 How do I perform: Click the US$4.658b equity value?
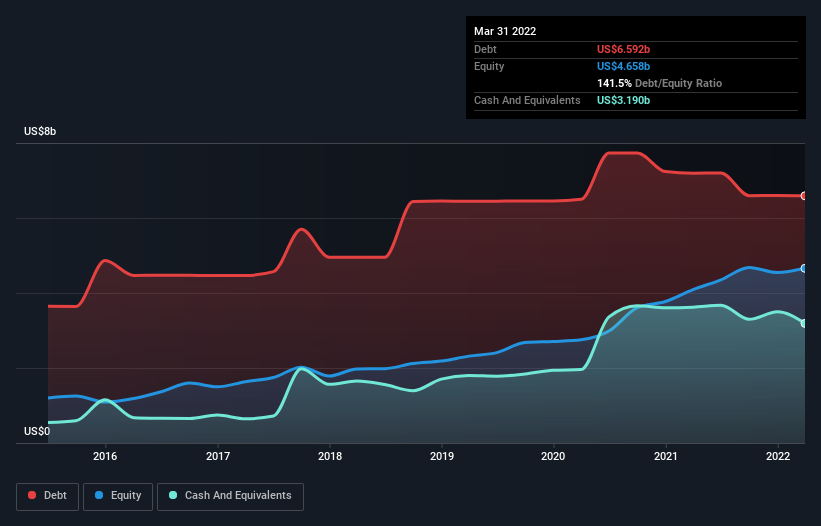pyautogui.click(x=623, y=66)
